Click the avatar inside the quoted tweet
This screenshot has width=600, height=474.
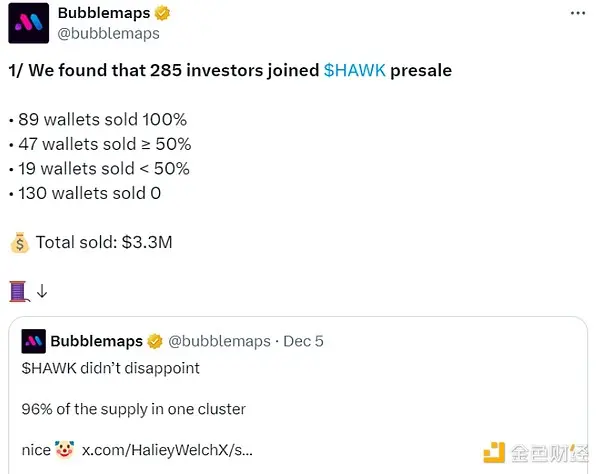33,341
